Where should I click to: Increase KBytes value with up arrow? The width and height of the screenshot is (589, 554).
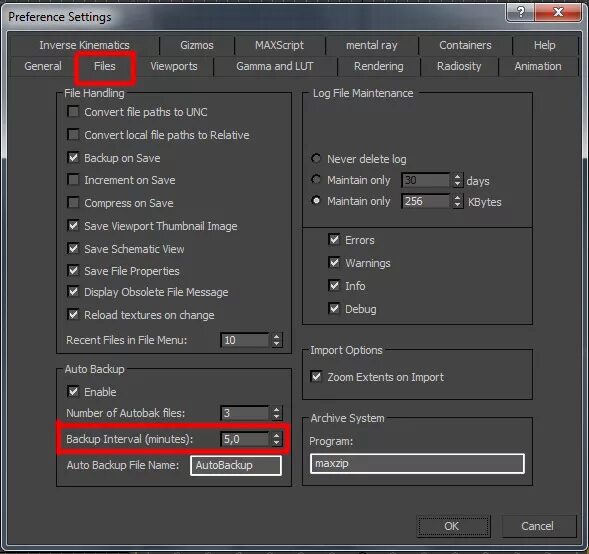coord(457,198)
